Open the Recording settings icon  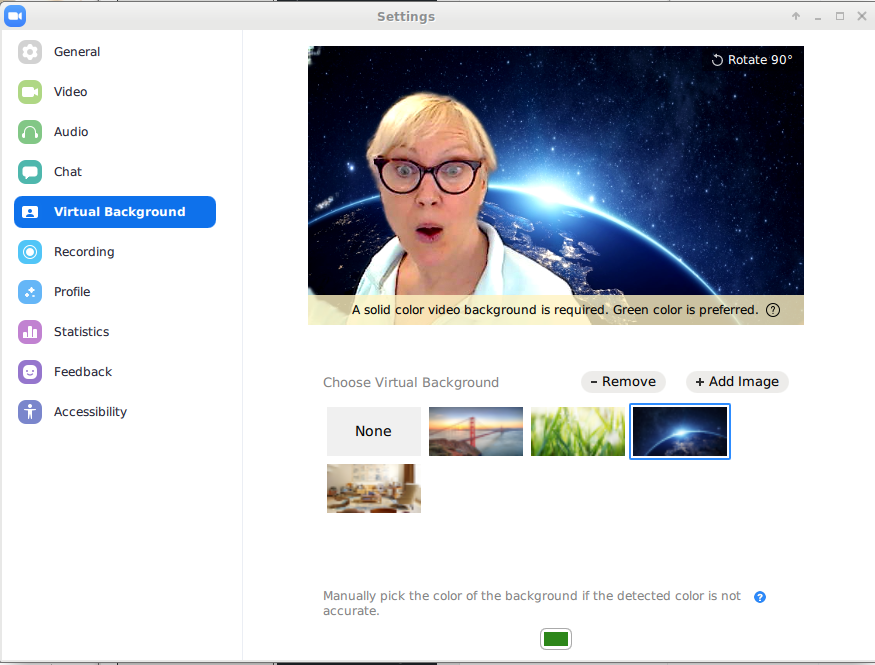coord(30,252)
